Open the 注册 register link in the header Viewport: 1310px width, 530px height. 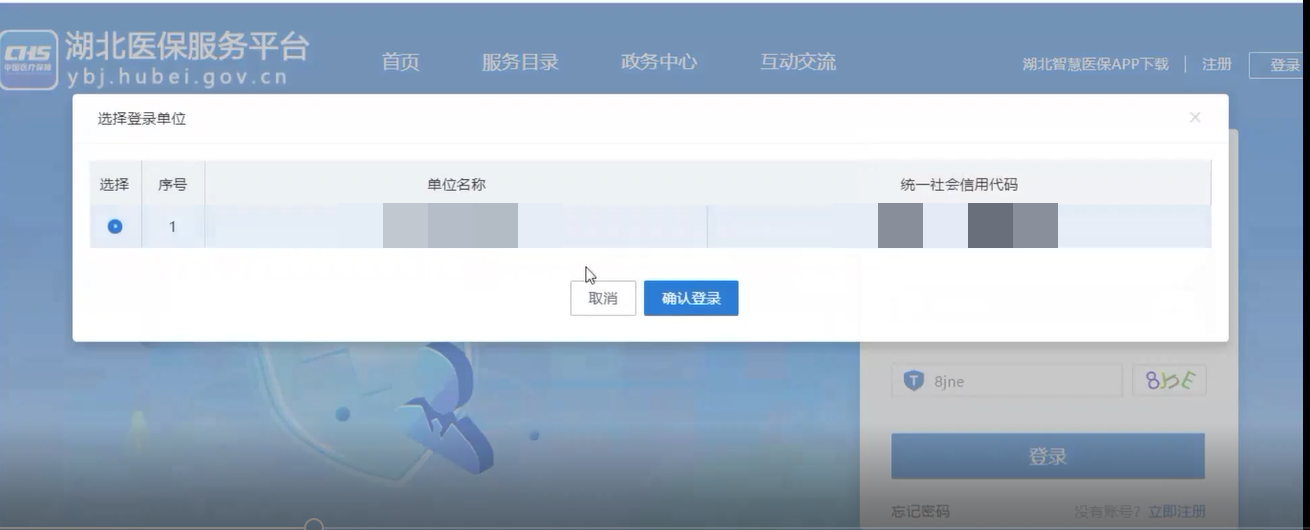point(1217,65)
